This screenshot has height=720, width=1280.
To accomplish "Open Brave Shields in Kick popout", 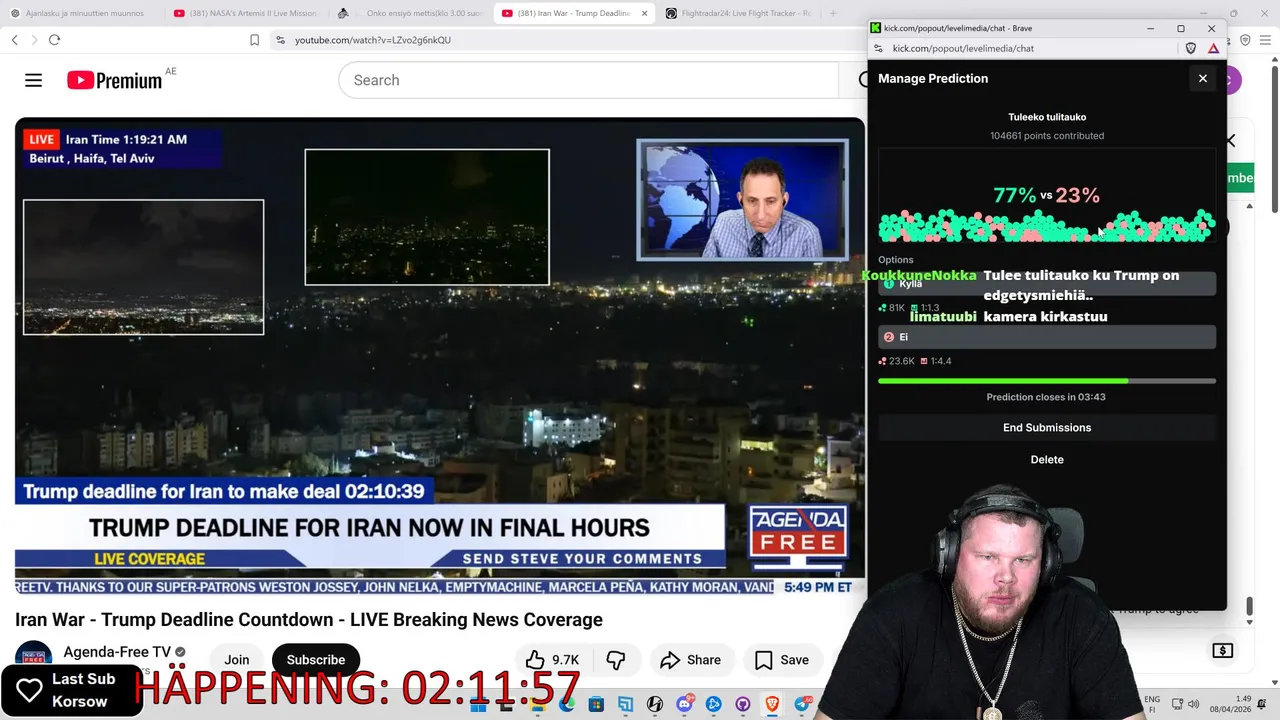I will click(1191, 48).
